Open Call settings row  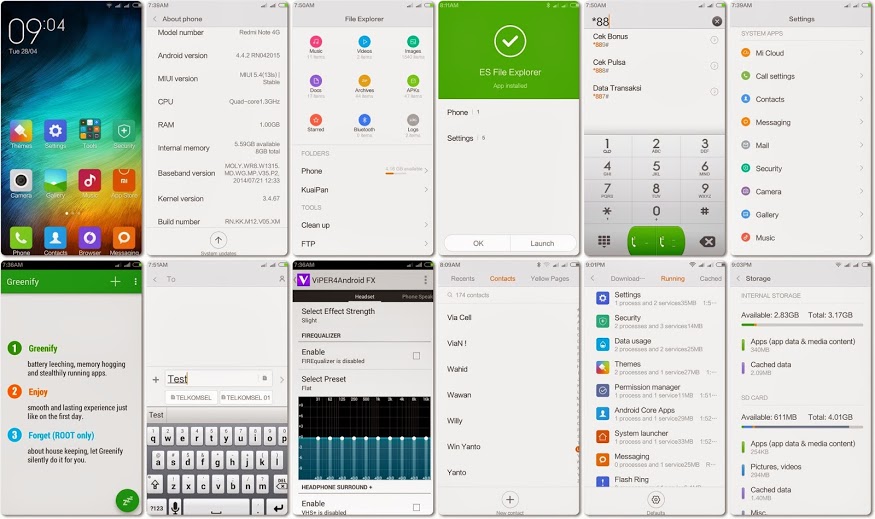[801, 76]
